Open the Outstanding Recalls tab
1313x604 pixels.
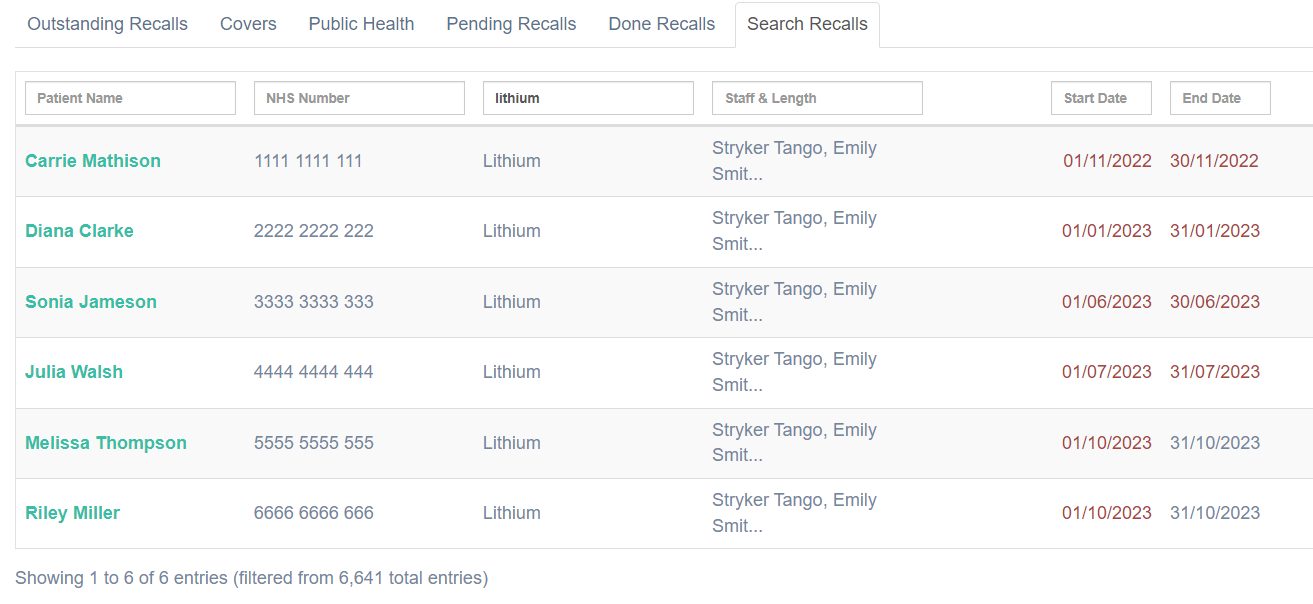pyautogui.click(x=107, y=24)
